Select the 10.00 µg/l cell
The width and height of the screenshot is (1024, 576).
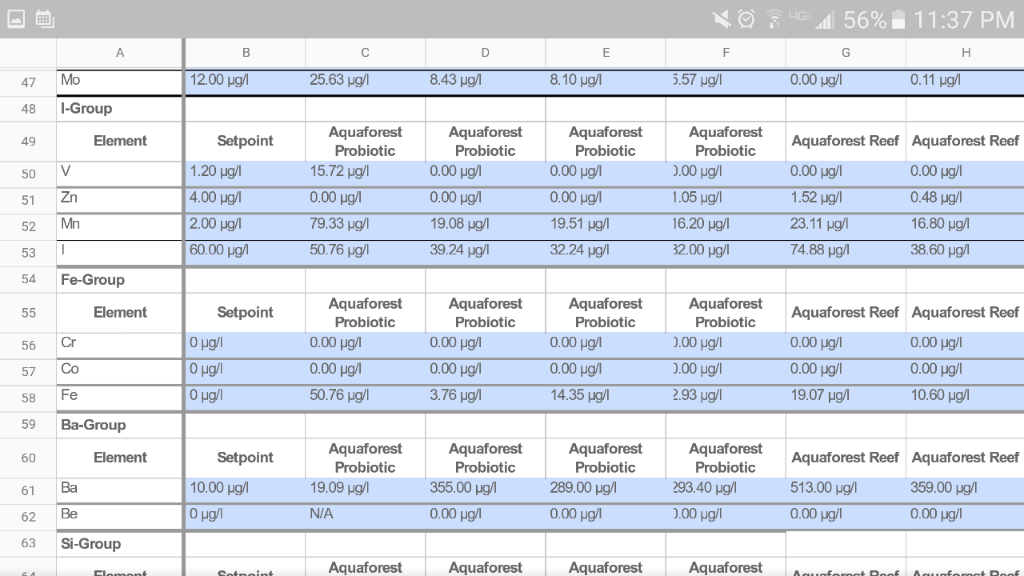(x=246, y=490)
